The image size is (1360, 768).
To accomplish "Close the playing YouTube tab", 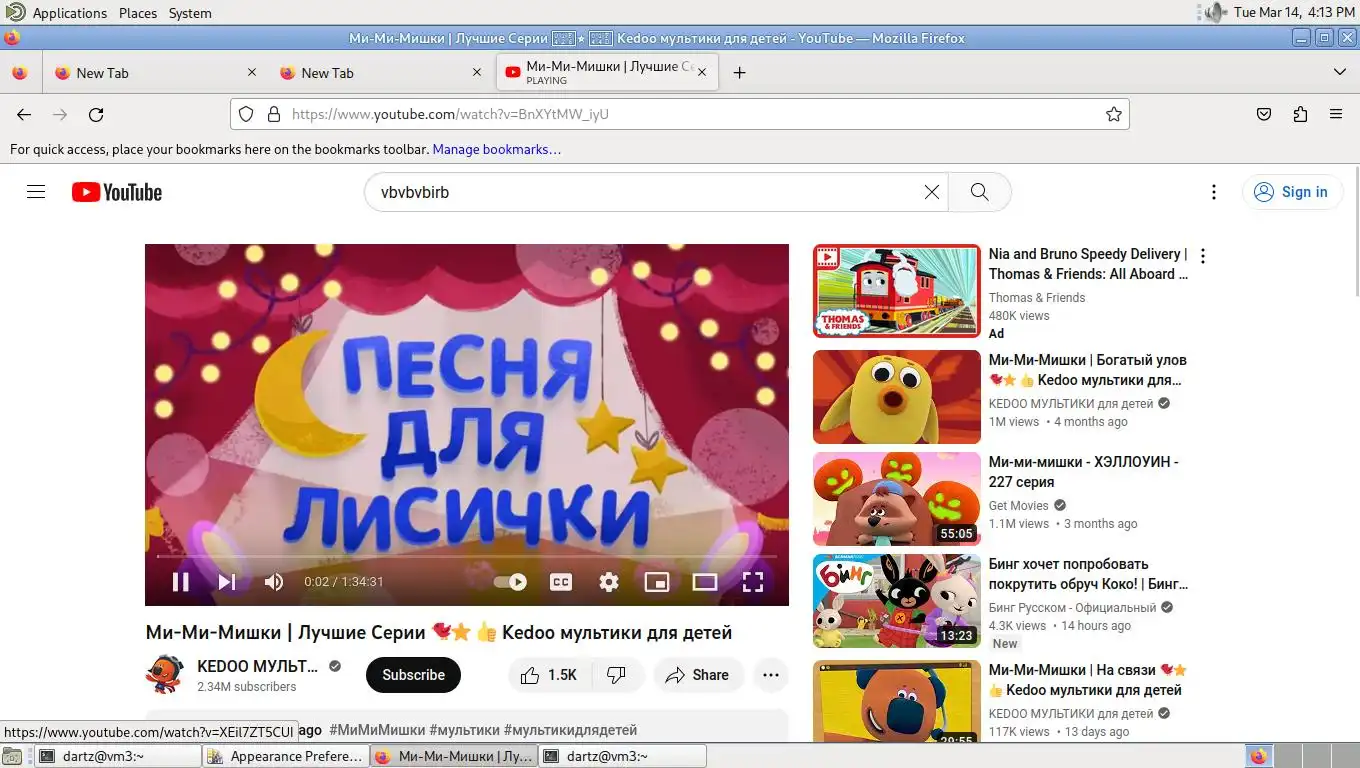I will [702, 72].
